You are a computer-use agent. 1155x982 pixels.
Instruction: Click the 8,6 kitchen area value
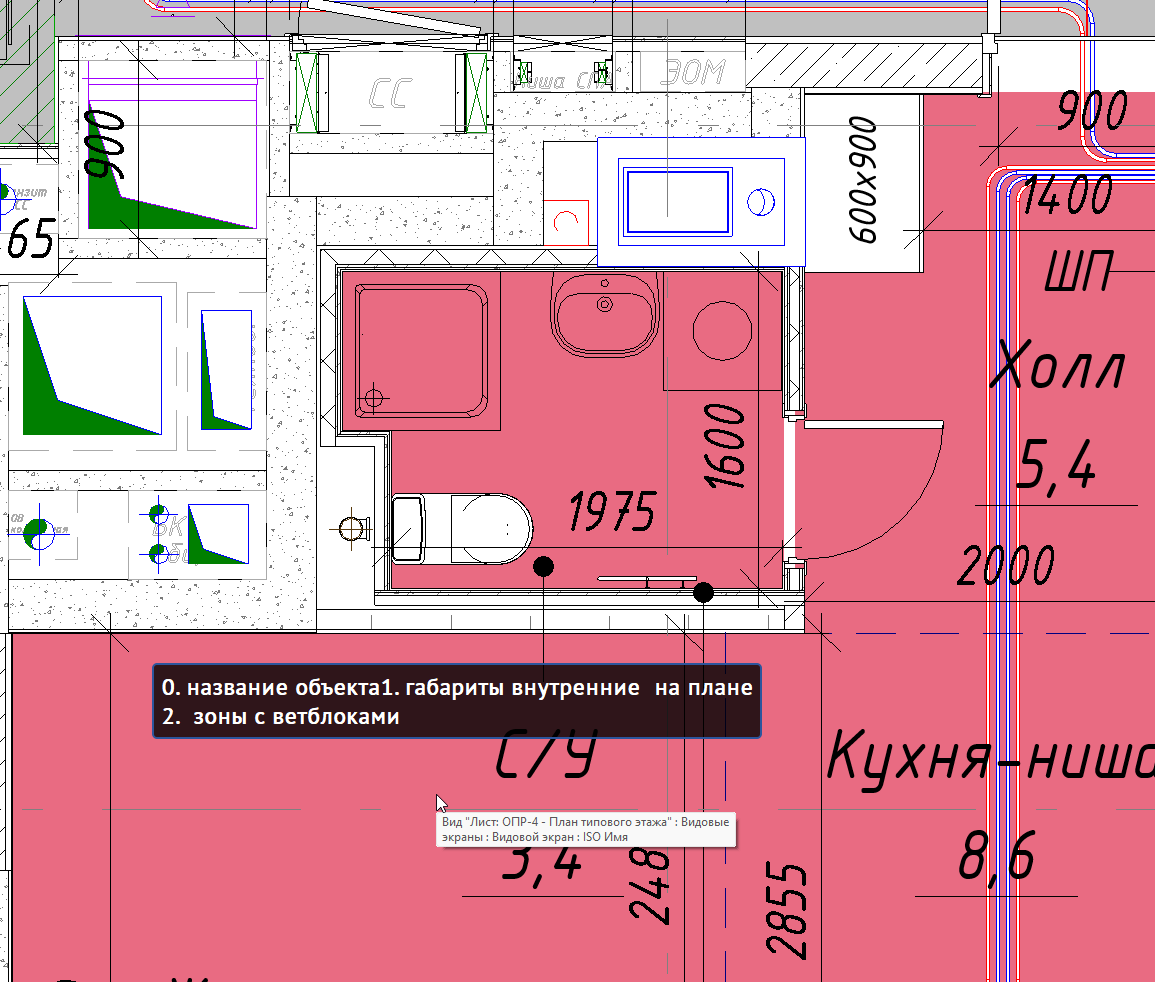coord(996,856)
